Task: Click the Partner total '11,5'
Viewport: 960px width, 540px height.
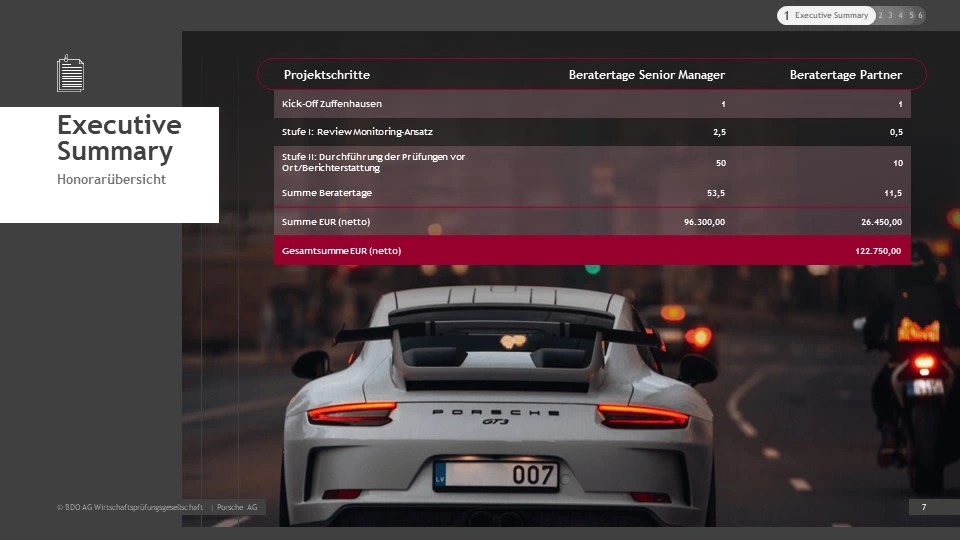Action: click(893, 193)
